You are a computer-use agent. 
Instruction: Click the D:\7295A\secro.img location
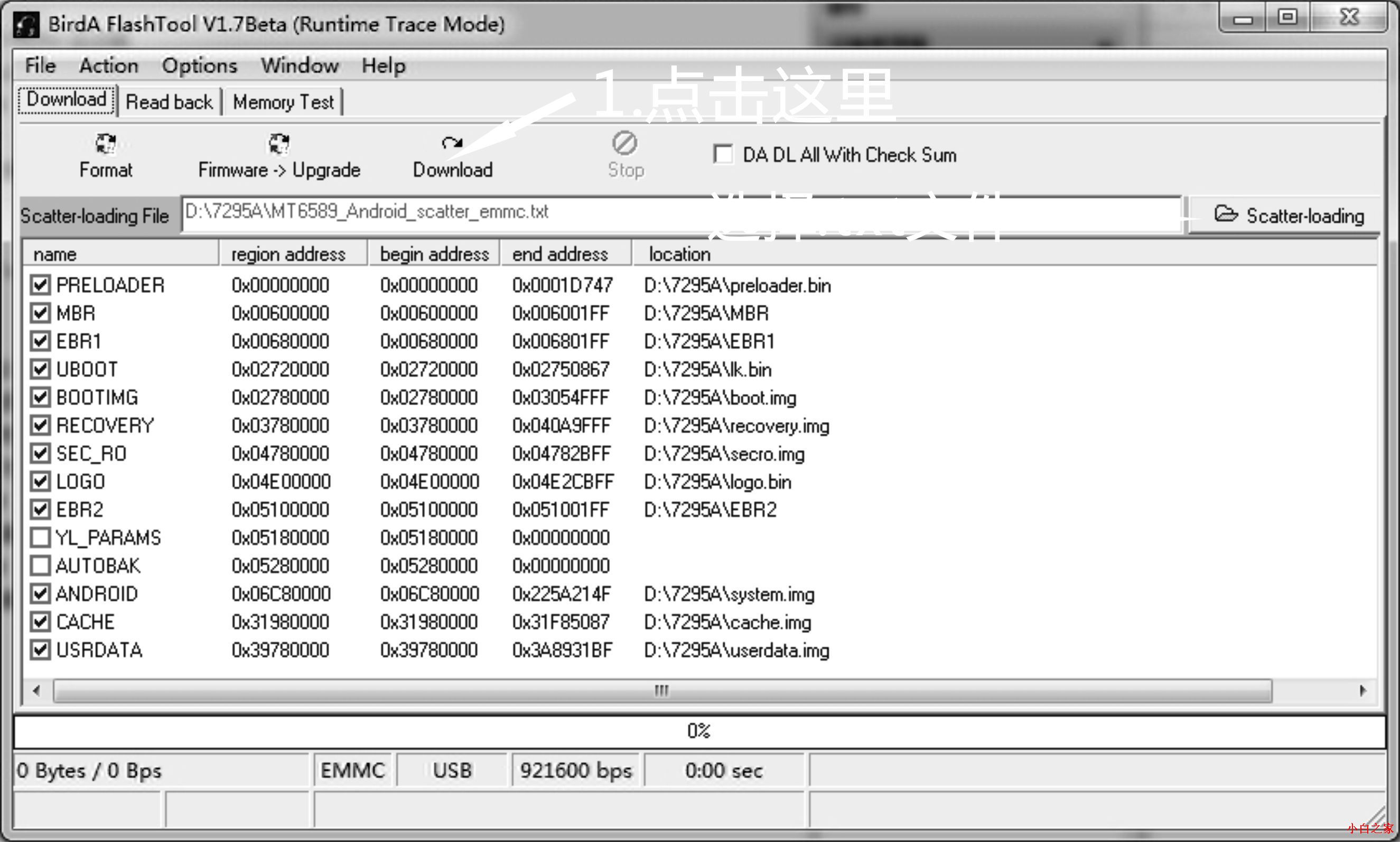point(724,454)
